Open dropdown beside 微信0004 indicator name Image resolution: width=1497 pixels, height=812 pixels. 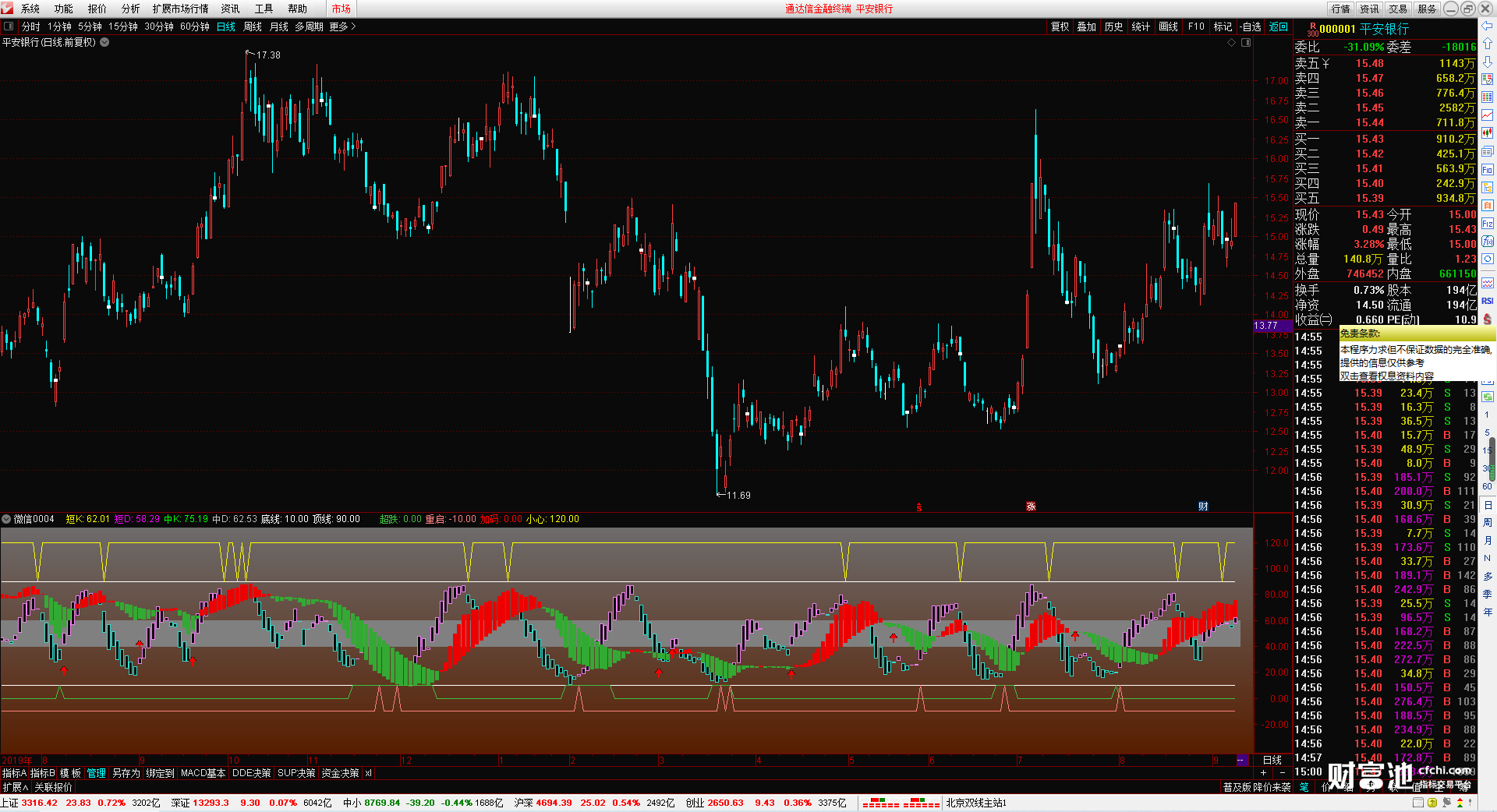pos(6,519)
